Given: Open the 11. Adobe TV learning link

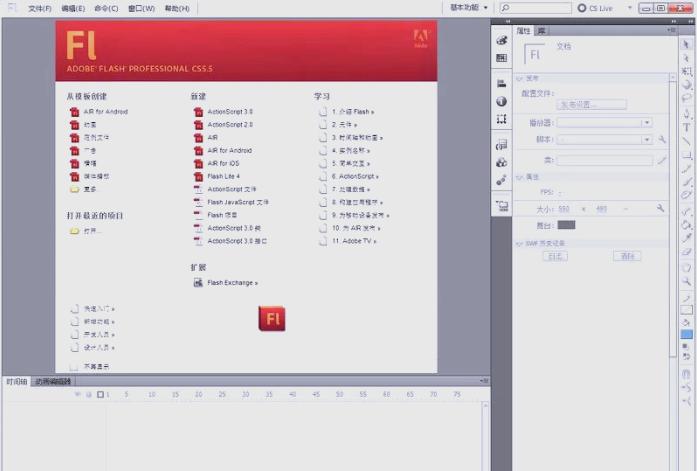Looking at the screenshot, I should point(348,241).
